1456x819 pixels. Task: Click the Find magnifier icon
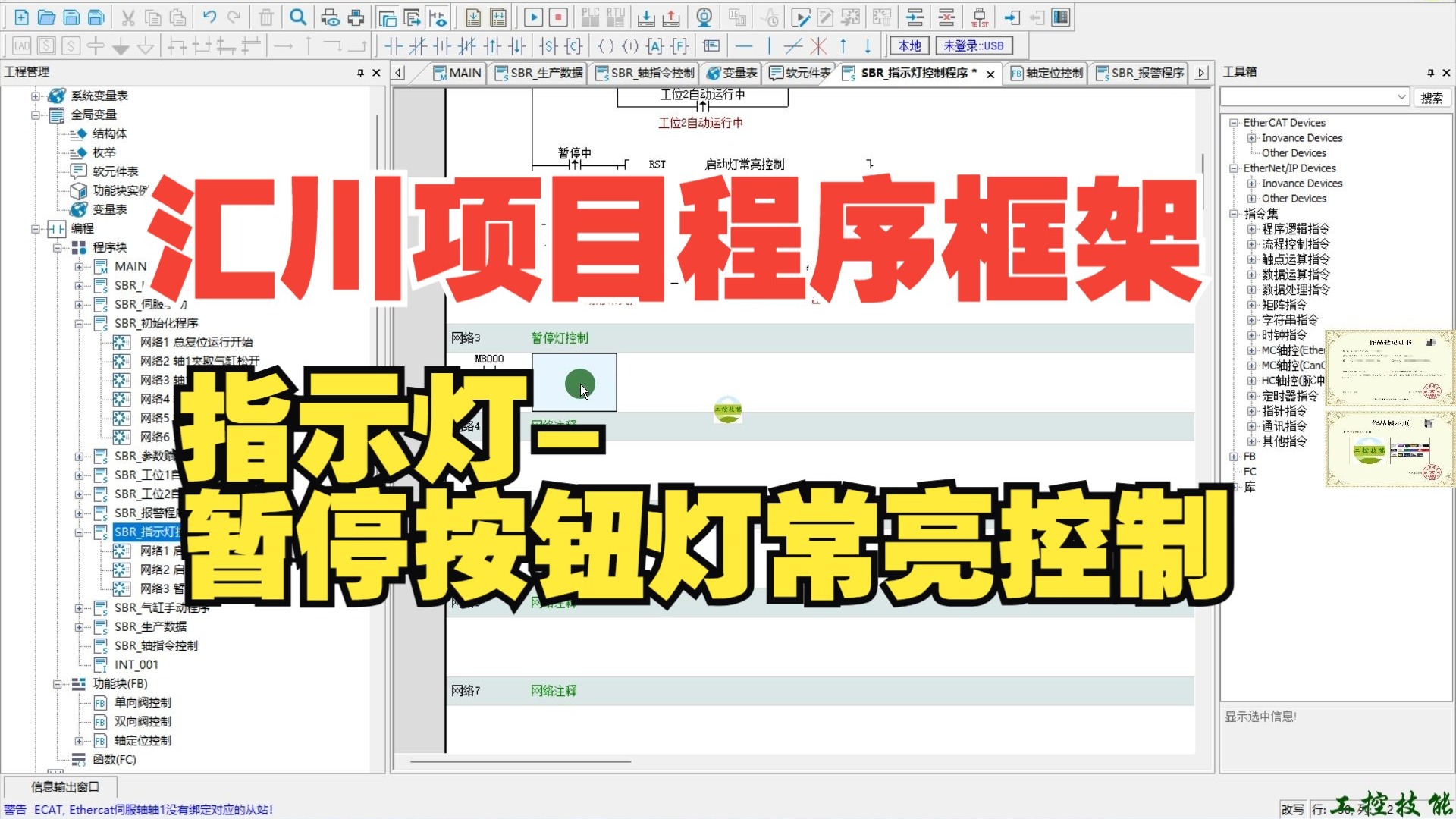pos(299,17)
